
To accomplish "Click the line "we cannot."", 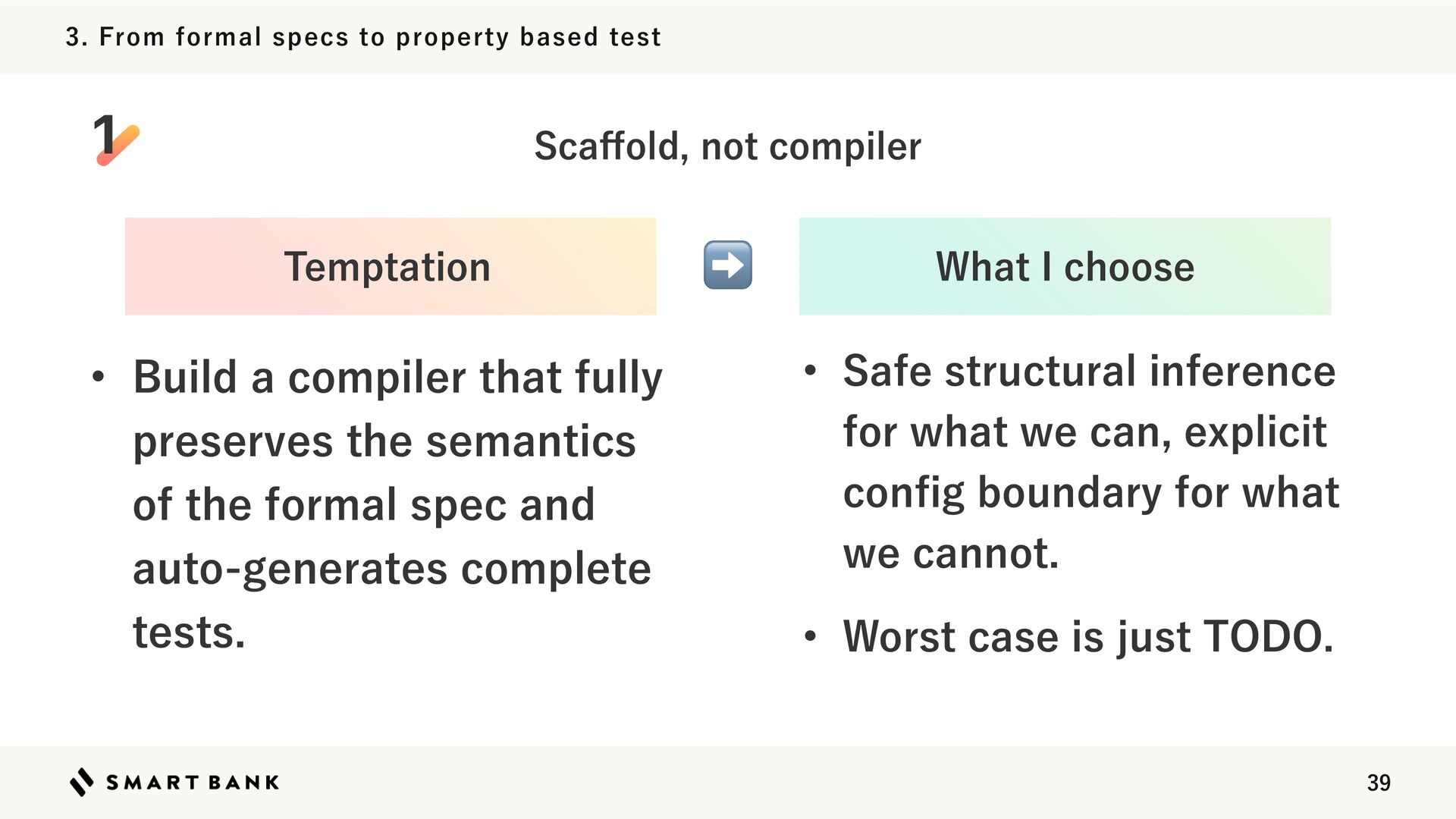I will coord(950,553).
